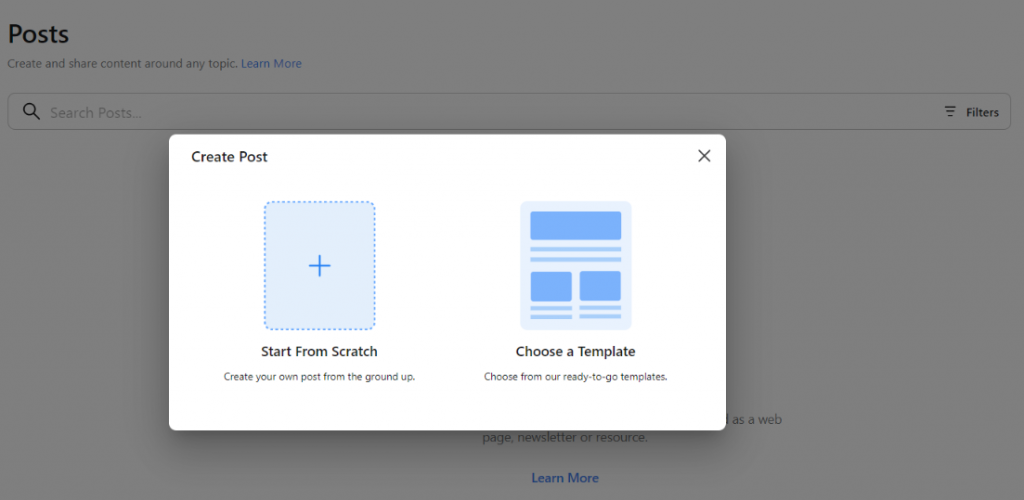This screenshot has height=500, width=1024.
Task: Click 'Choose from our ready-to-go templates.'
Action: pos(575,377)
